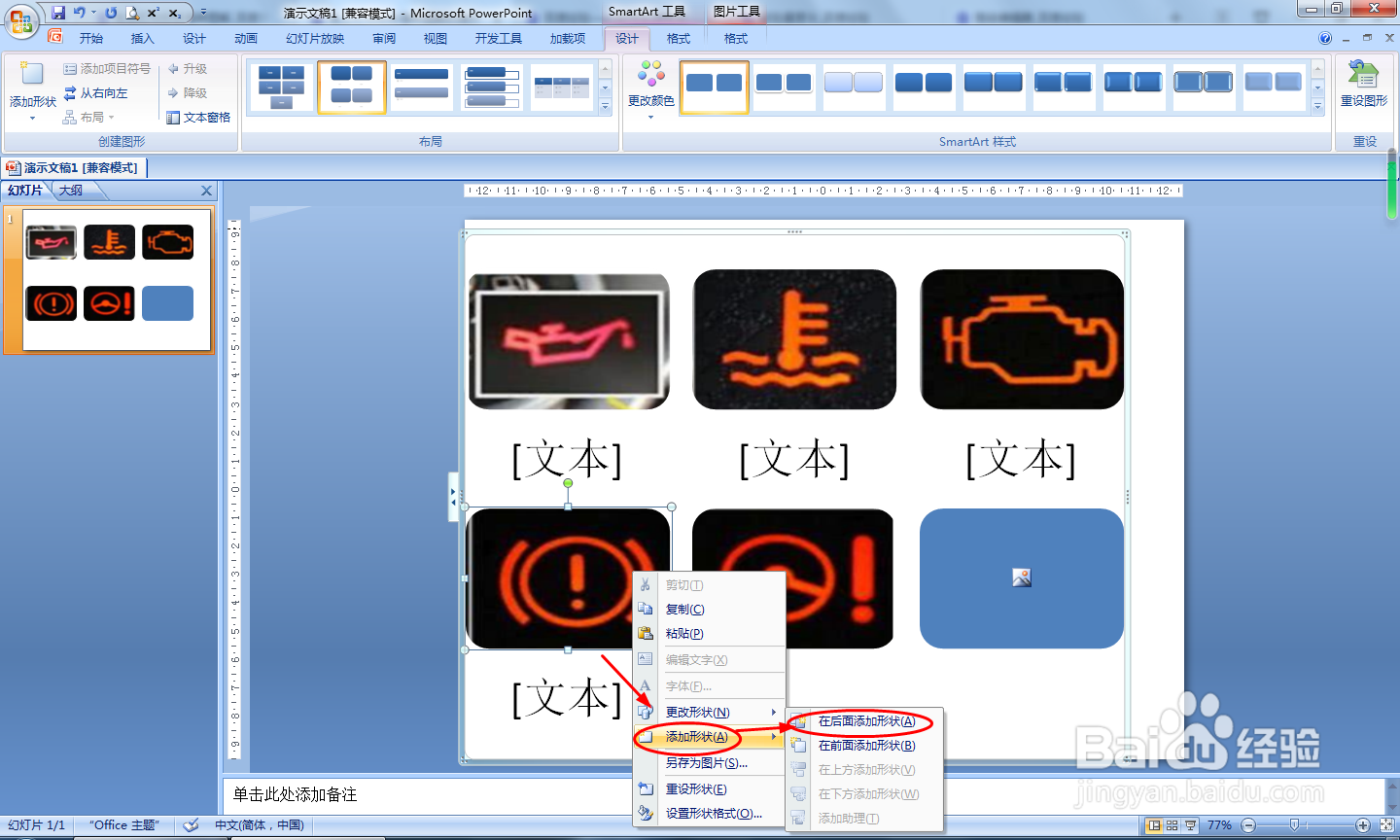Switch to the 大纲 outline tab
Viewport: 1400px width, 840px height.
pyautogui.click(x=71, y=191)
